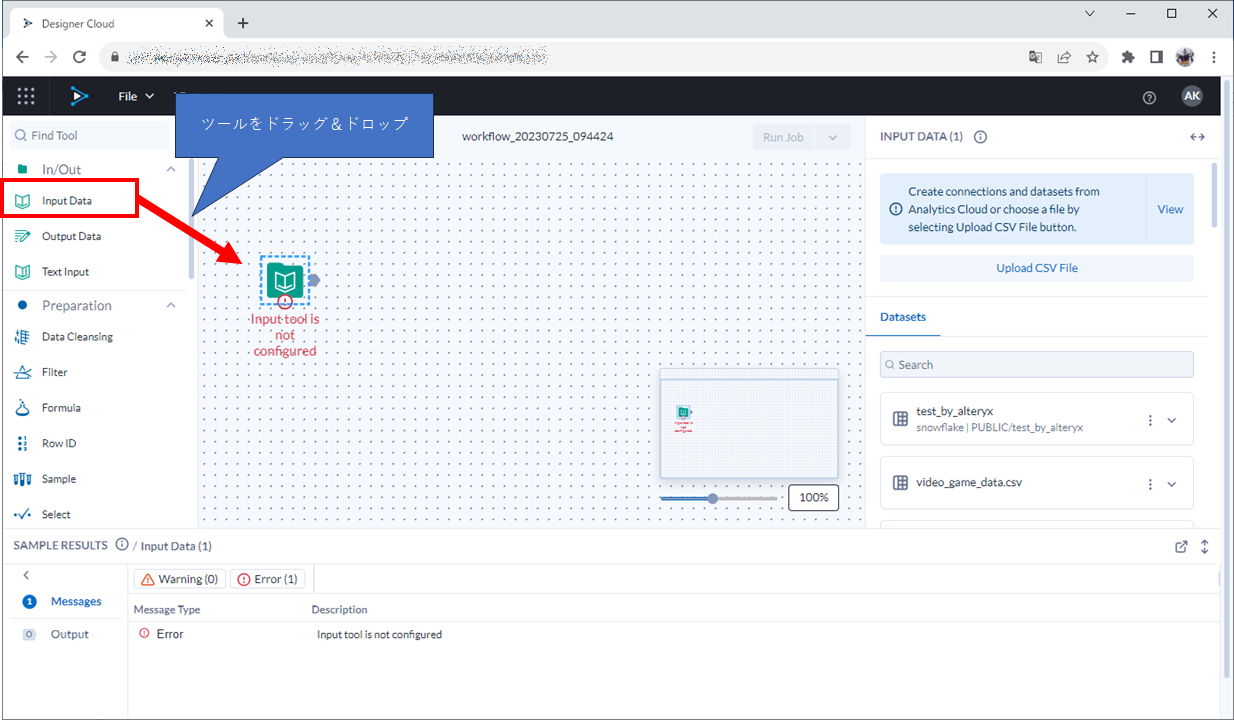Click the help question mark icon
The image size is (1234, 720).
[x=1149, y=97]
